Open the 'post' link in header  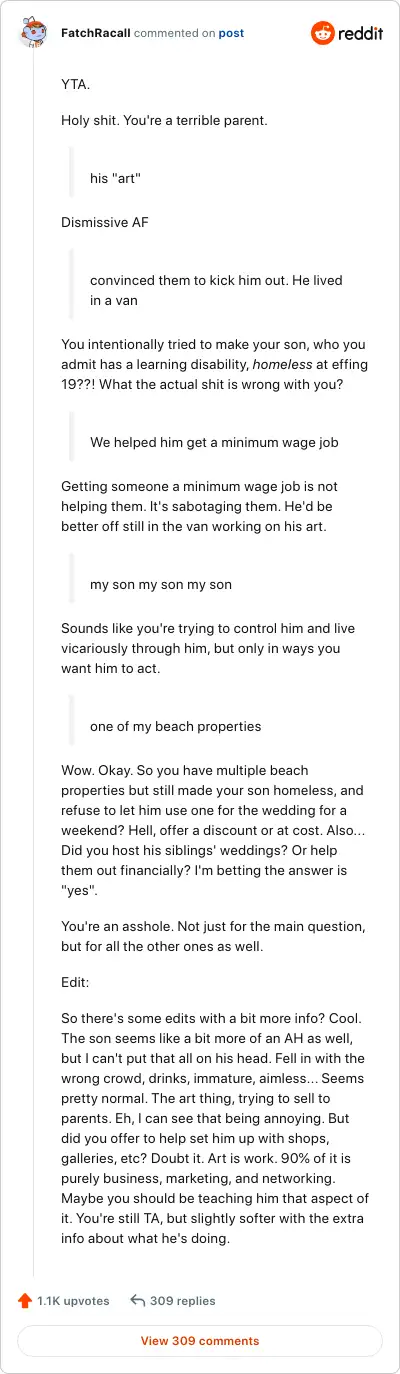pos(231,33)
